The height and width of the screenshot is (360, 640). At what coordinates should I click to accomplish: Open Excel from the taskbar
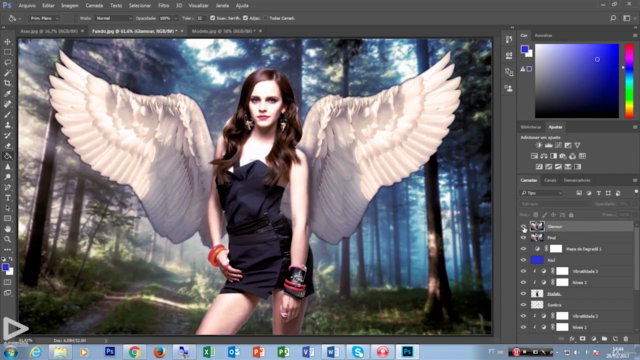[209, 351]
